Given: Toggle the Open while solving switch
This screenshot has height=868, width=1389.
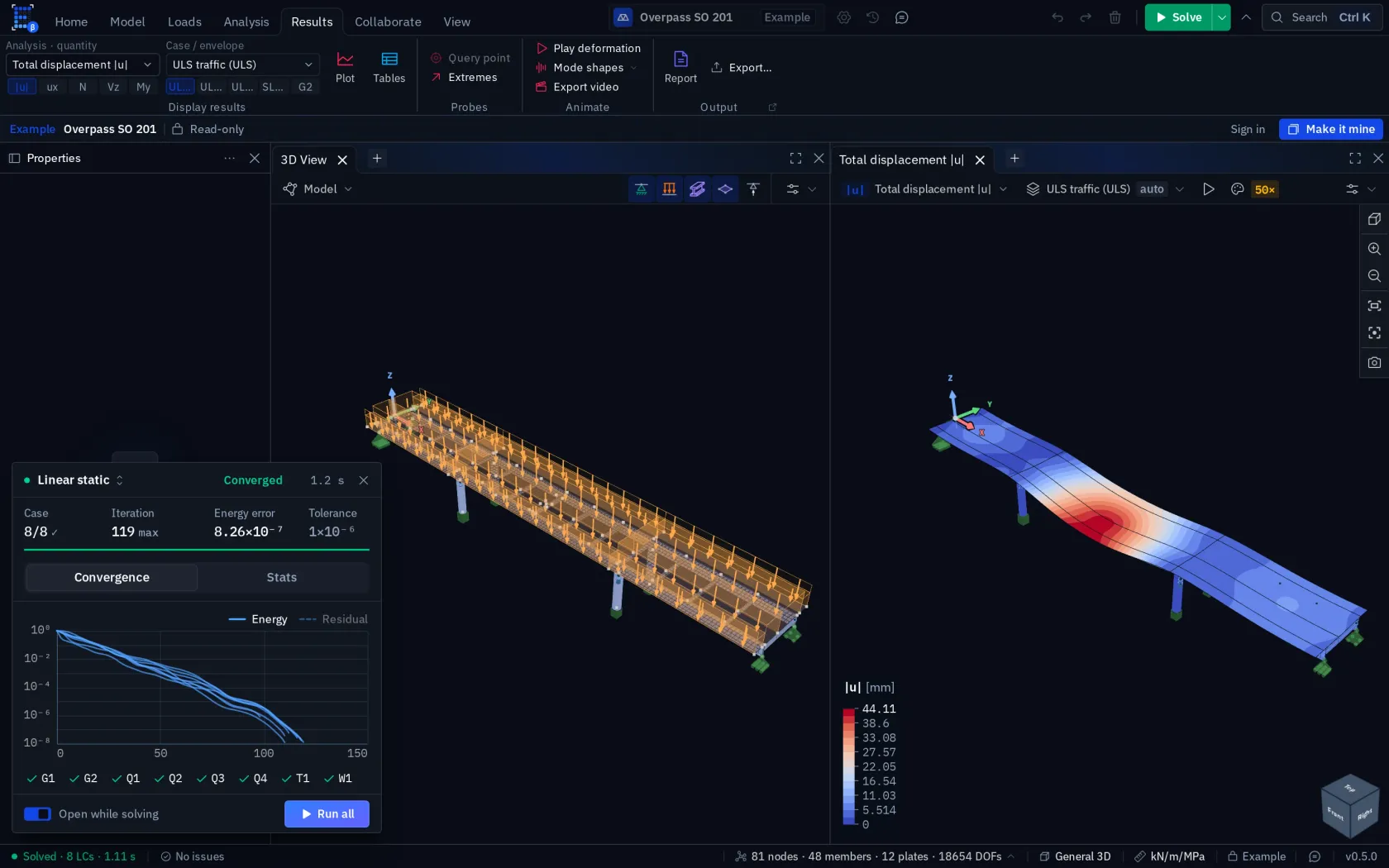Looking at the screenshot, I should [x=37, y=814].
